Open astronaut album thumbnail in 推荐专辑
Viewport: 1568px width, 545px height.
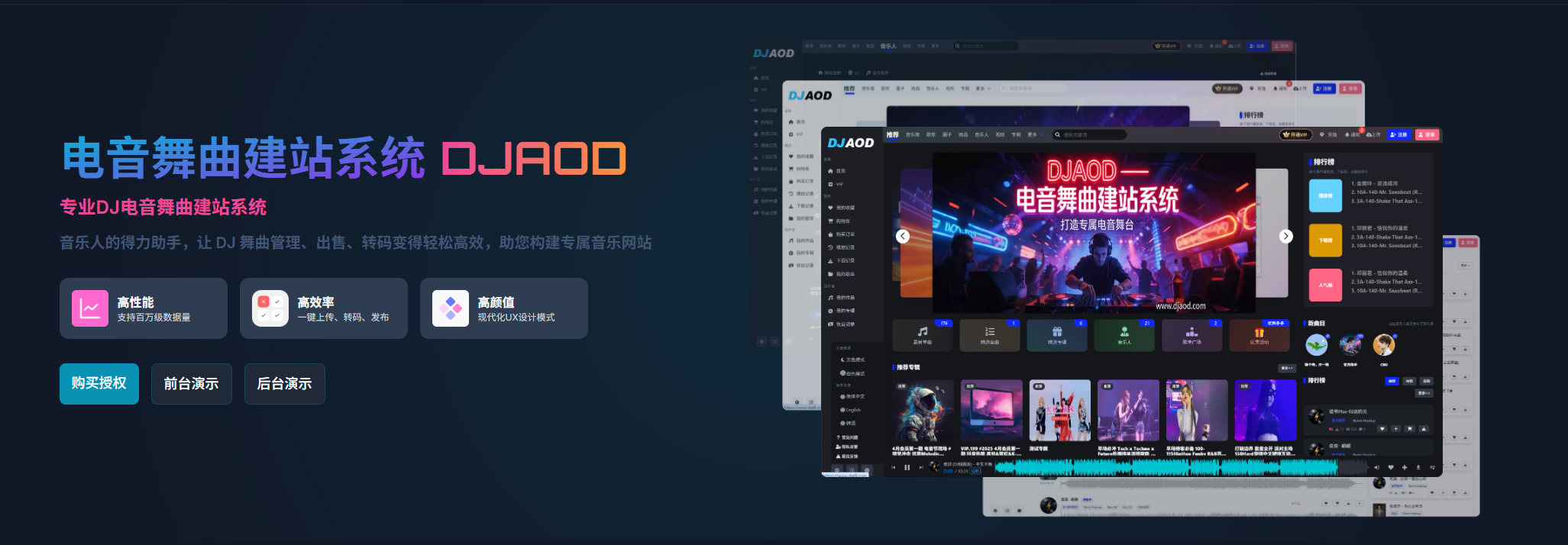tap(923, 411)
